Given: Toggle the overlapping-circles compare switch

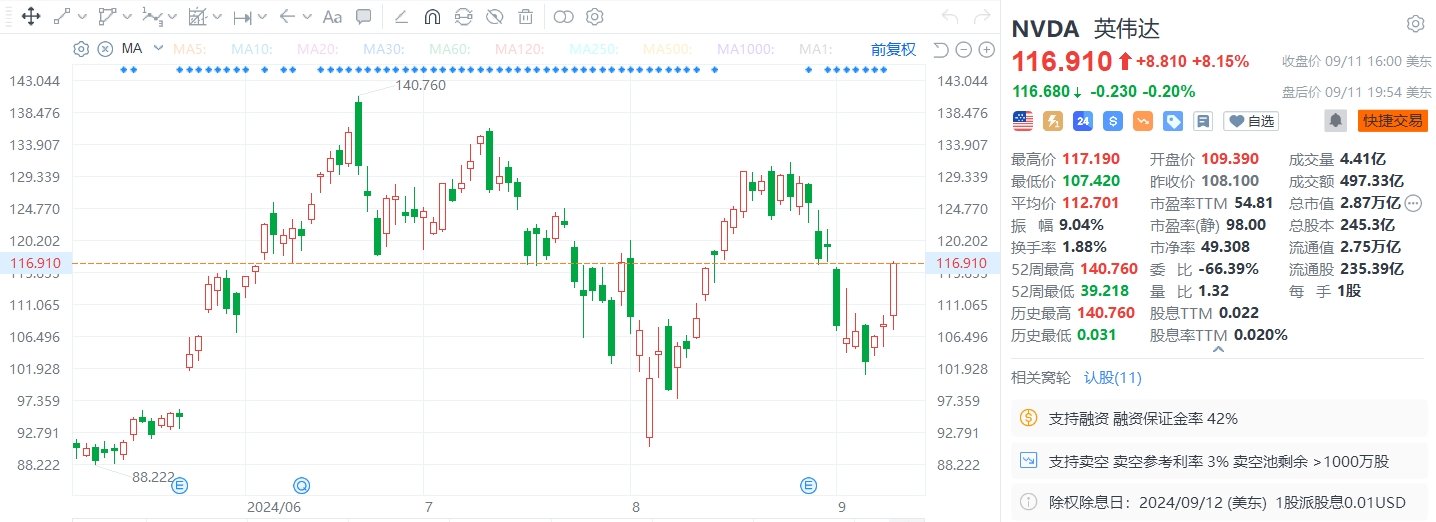Looking at the screenshot, I should pyautogui.click(x=564, y=16).
